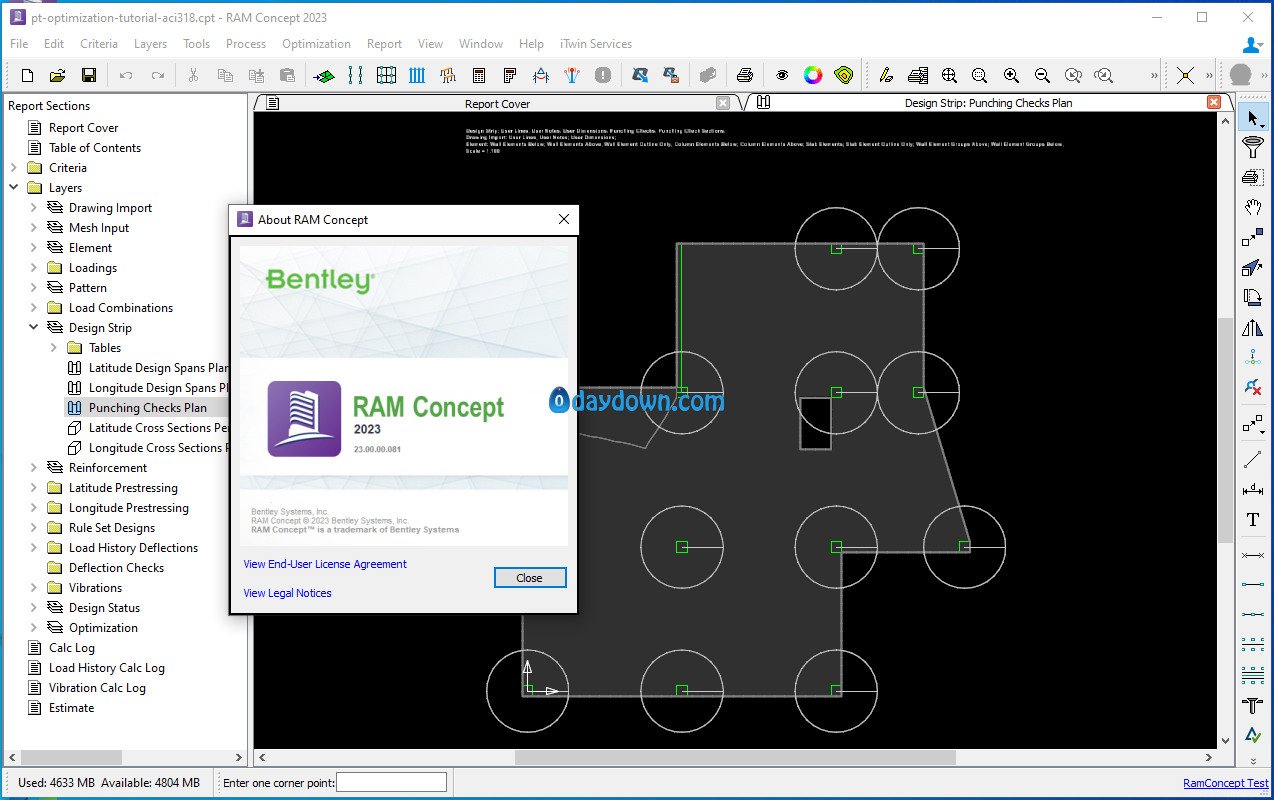1274x800 pixels.
Task: Click the Report Sections panel heading
Action: pyautogui.click(x=49, y=106)
